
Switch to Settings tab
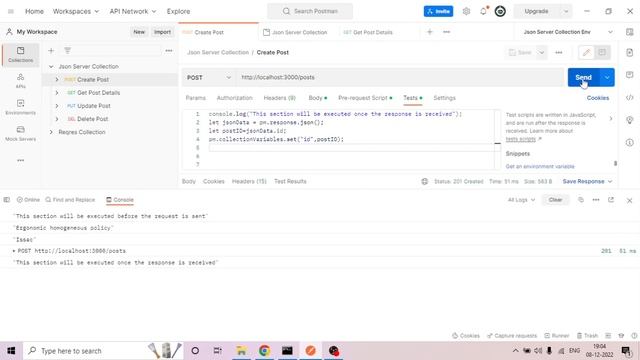point(444,98)
